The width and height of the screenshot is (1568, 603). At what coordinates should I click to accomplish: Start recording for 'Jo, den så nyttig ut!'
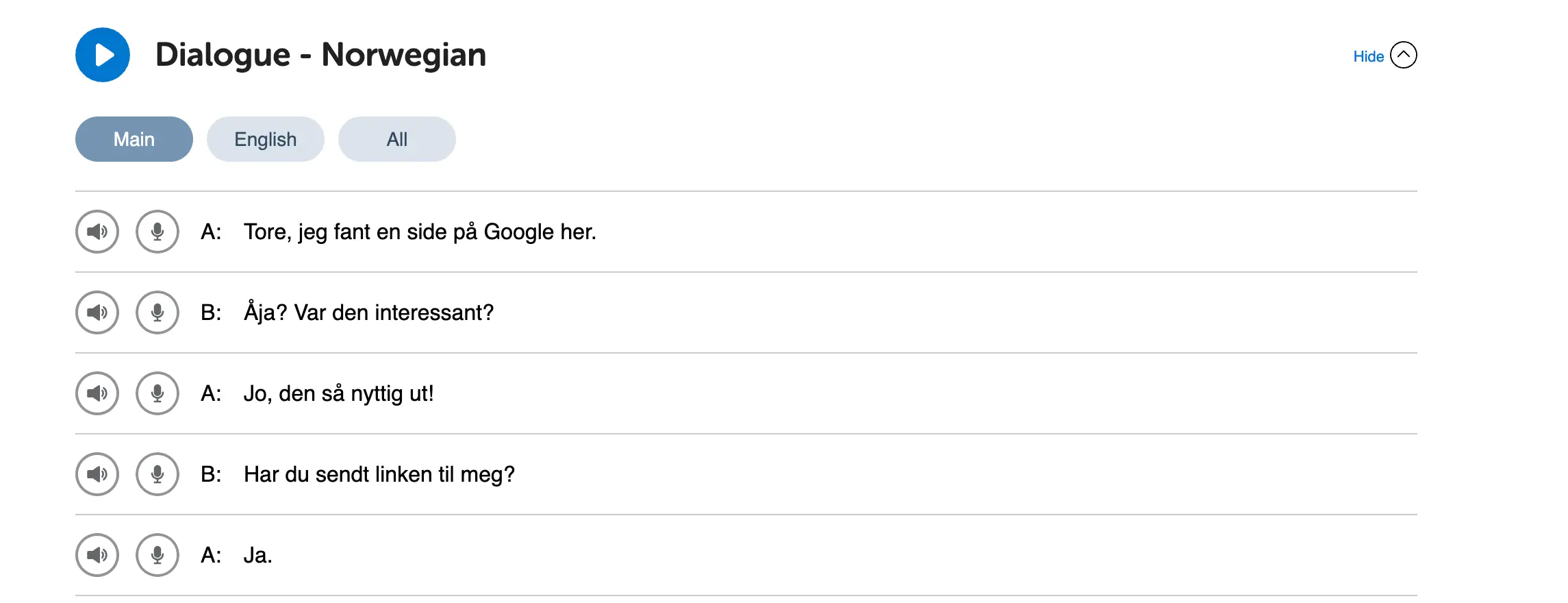coord(157,393)
